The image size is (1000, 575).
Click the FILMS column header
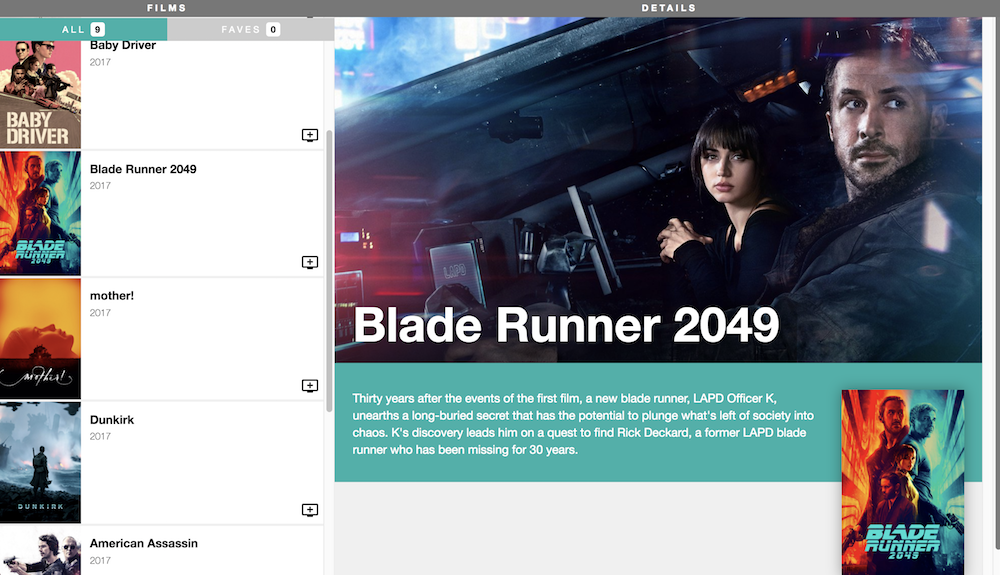[x=166, y=8]
